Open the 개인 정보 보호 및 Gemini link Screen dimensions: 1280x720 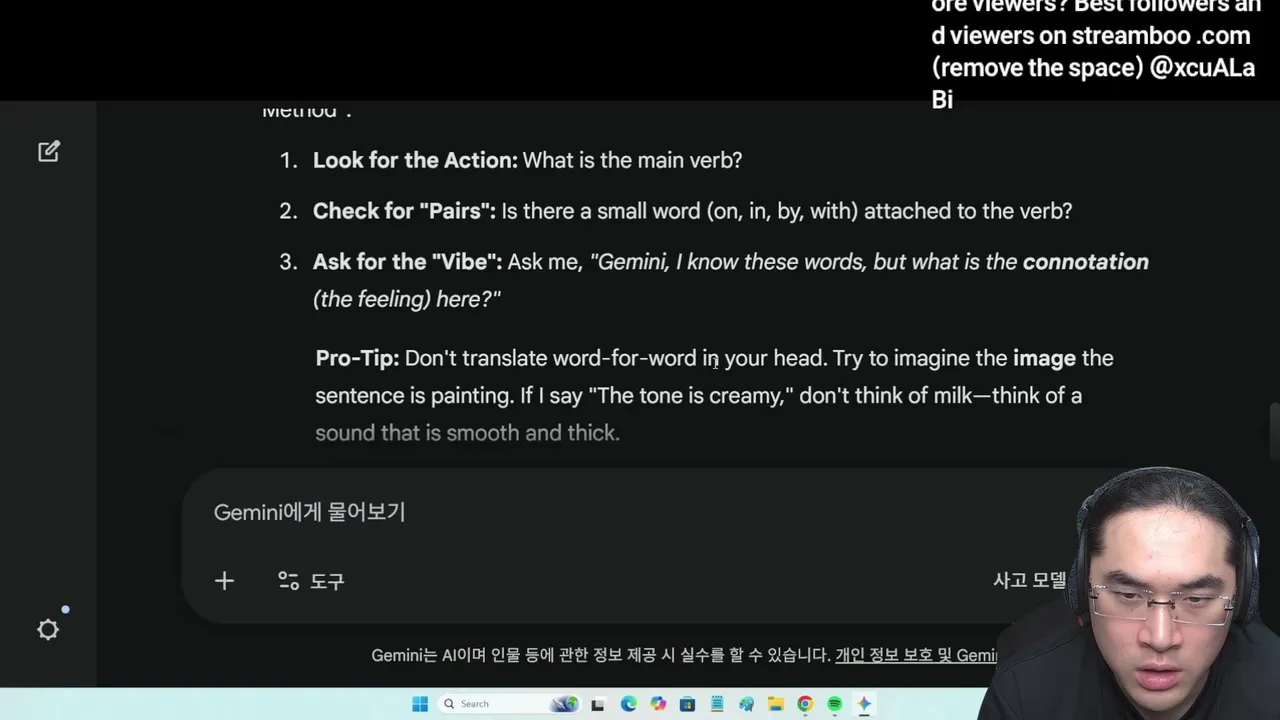pos(915,655)
